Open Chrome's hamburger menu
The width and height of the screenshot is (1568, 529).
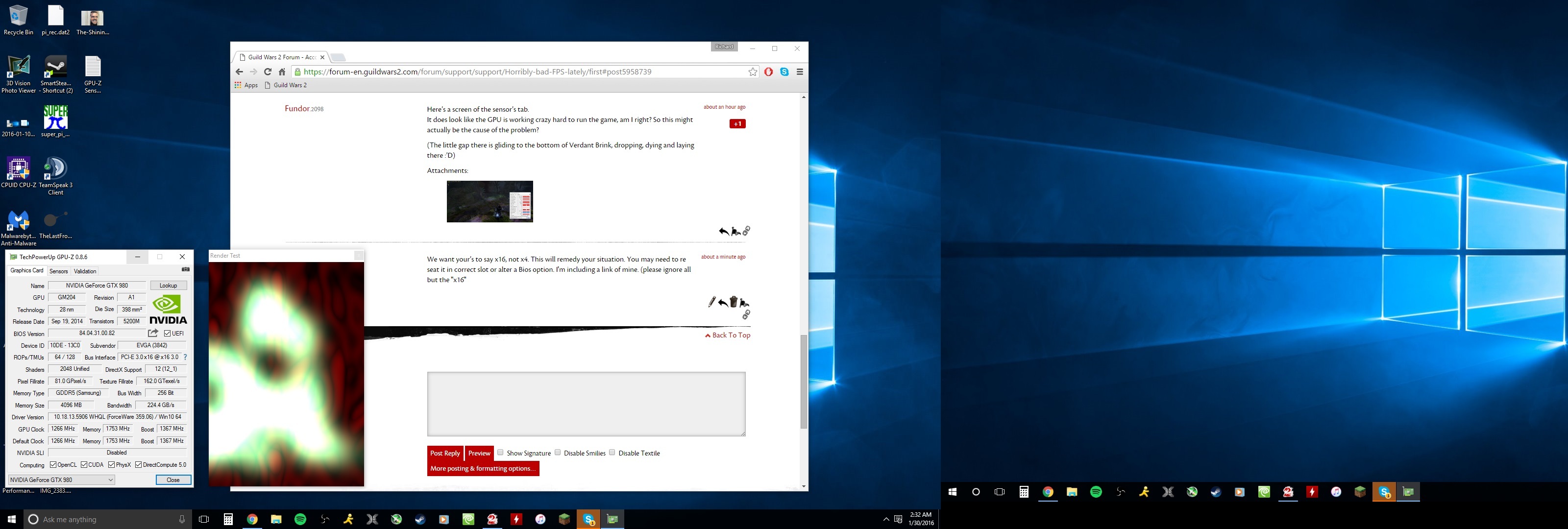tap(800, 72)
